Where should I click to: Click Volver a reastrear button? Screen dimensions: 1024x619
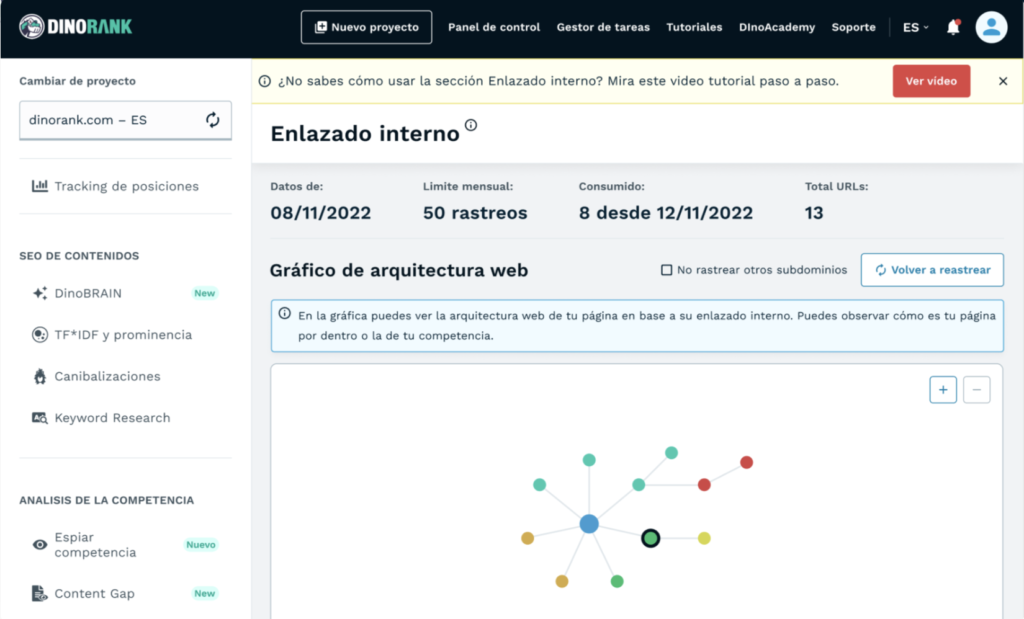[x=932, y=270]
